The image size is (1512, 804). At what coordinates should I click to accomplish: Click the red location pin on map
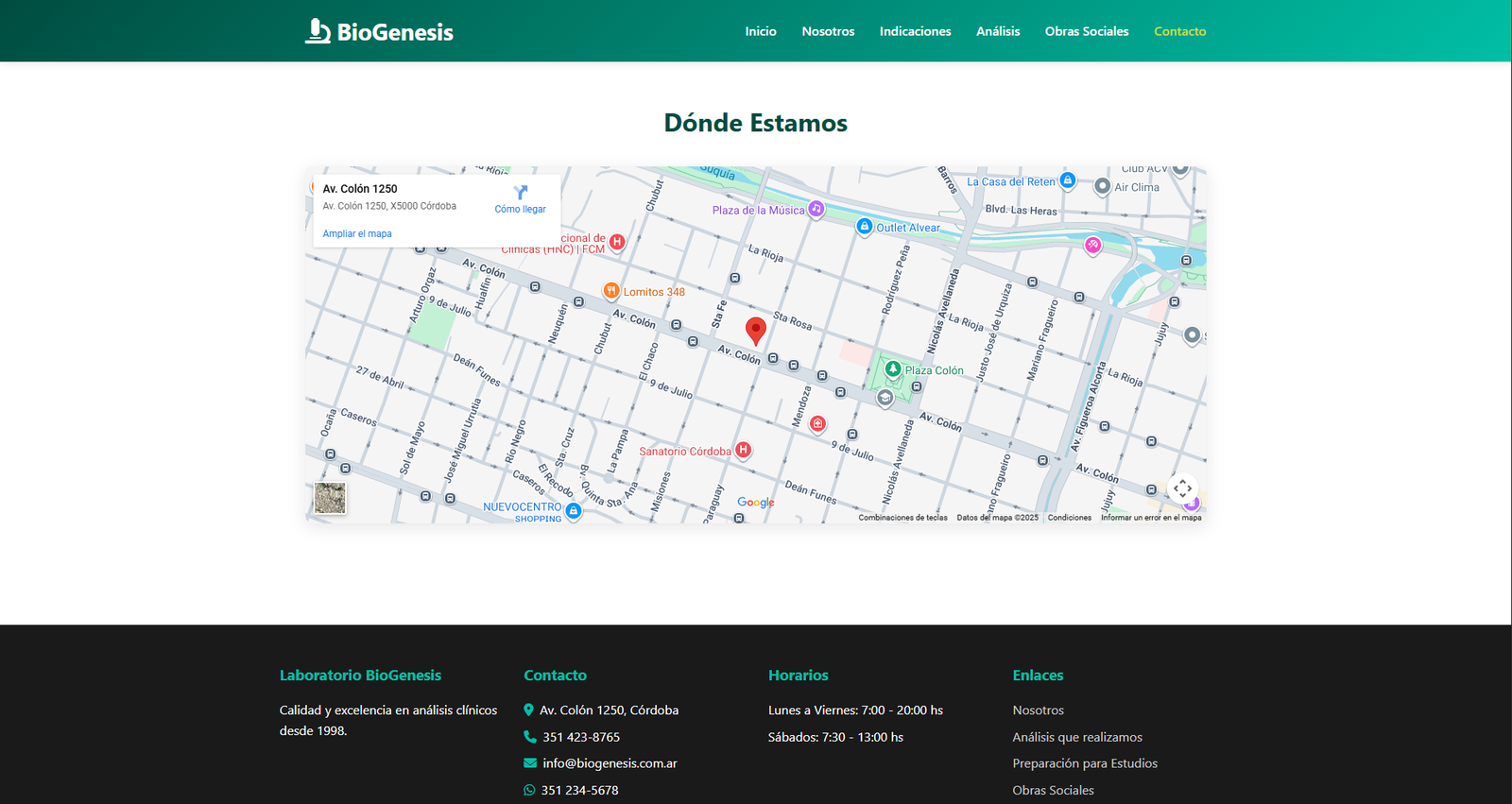point(755,331)
